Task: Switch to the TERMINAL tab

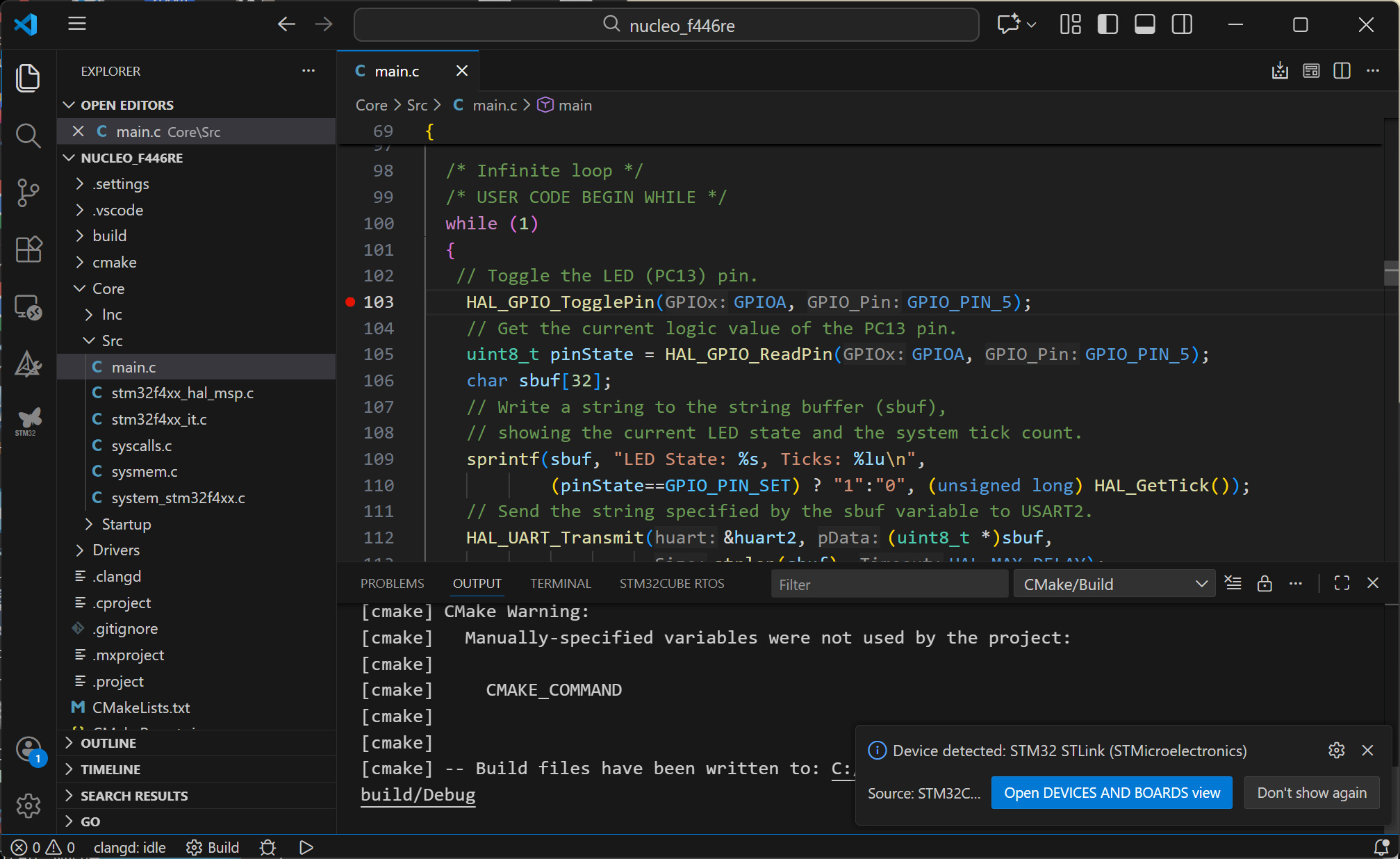Action: pyautogui.click(x=560, y=584)
